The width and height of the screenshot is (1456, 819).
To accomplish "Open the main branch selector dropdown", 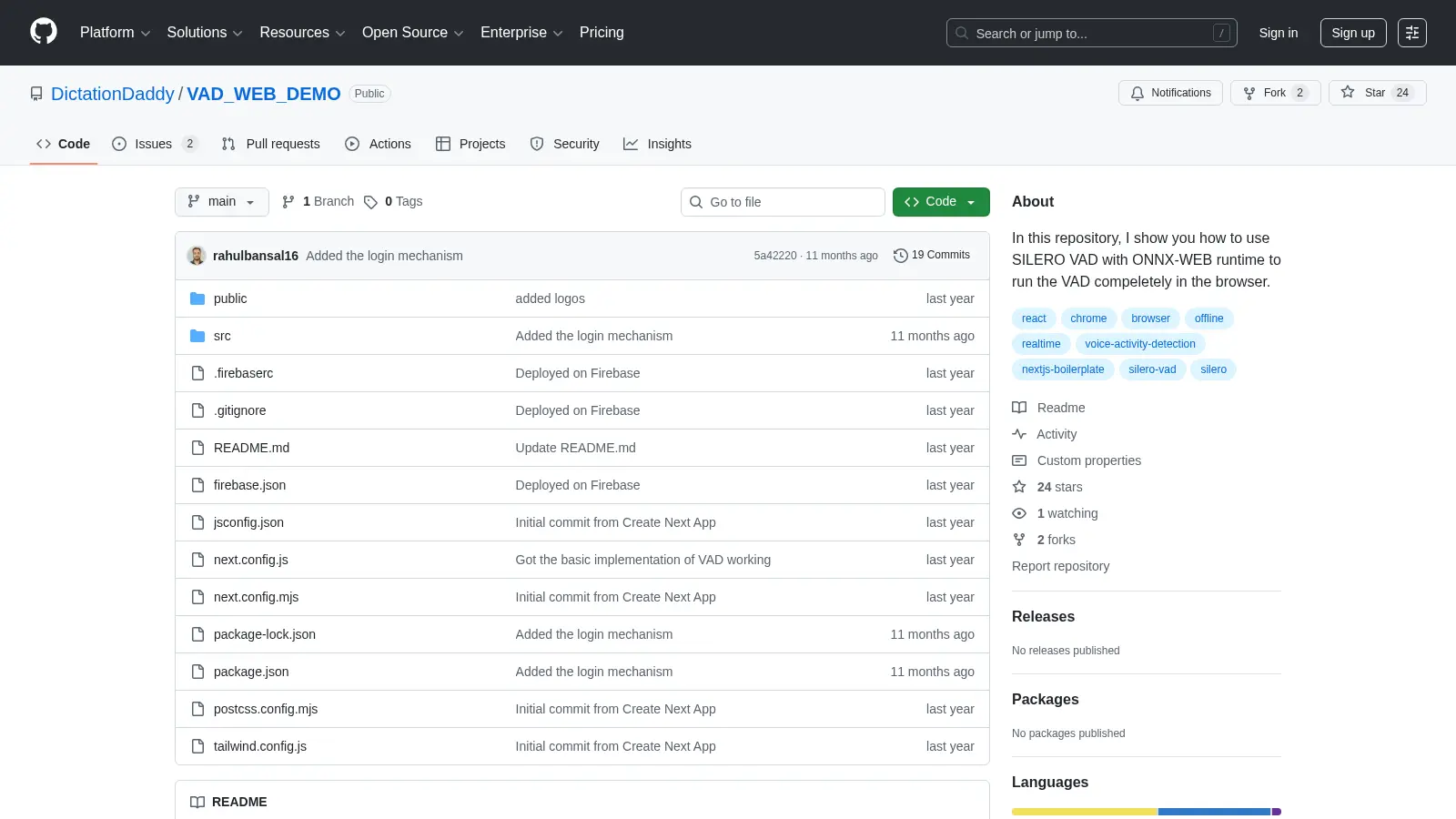I will tap(222, 202).
